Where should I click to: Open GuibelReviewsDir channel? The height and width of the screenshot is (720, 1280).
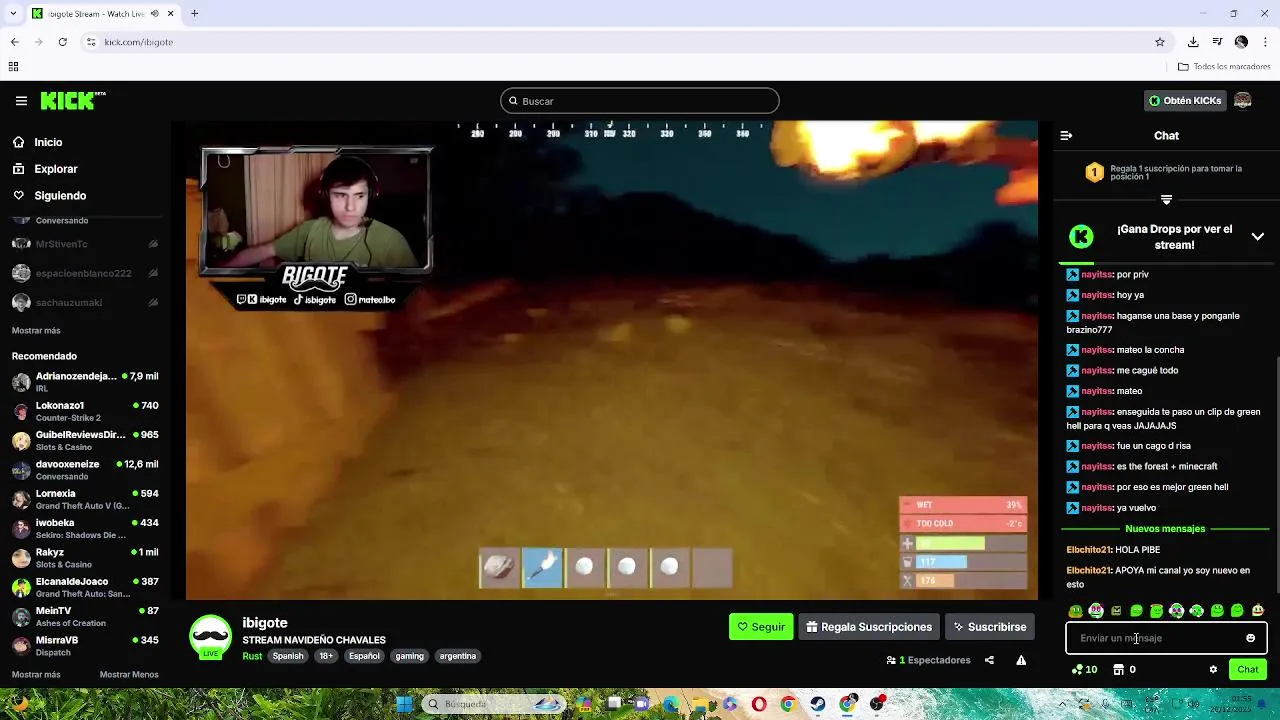pos(85,440)
